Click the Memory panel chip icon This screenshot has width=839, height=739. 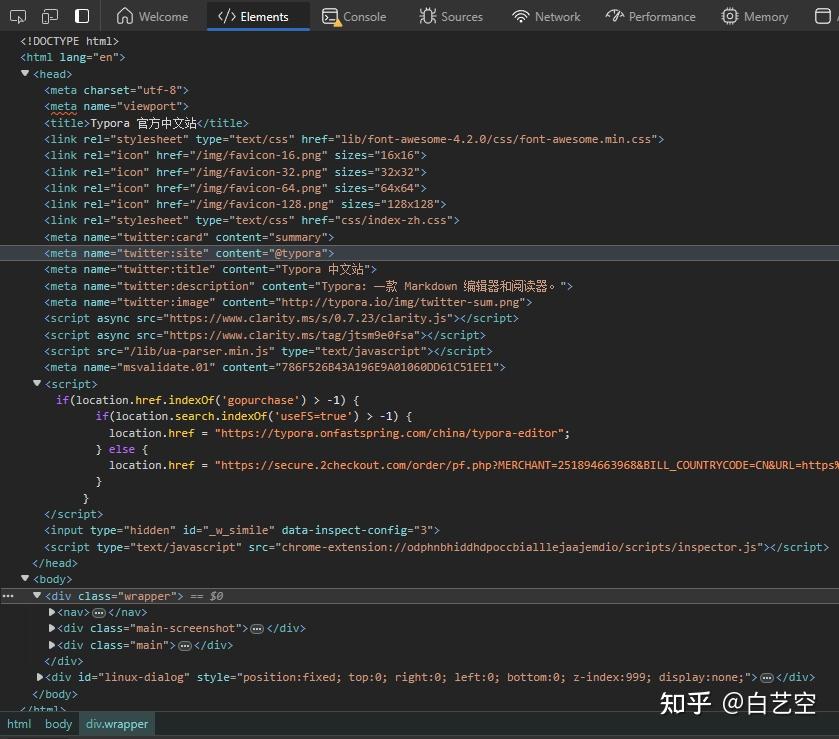coord(728,16)
